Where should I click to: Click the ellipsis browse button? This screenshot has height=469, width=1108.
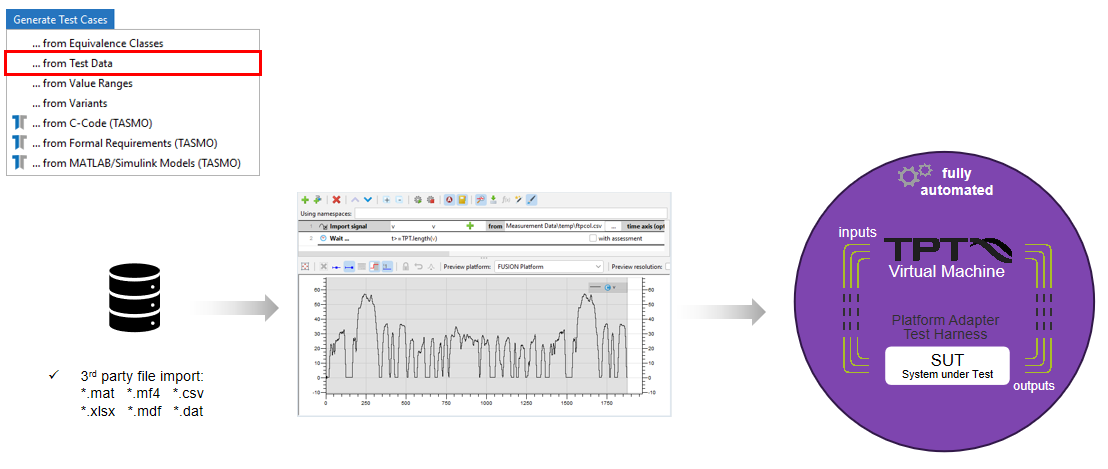613,227
